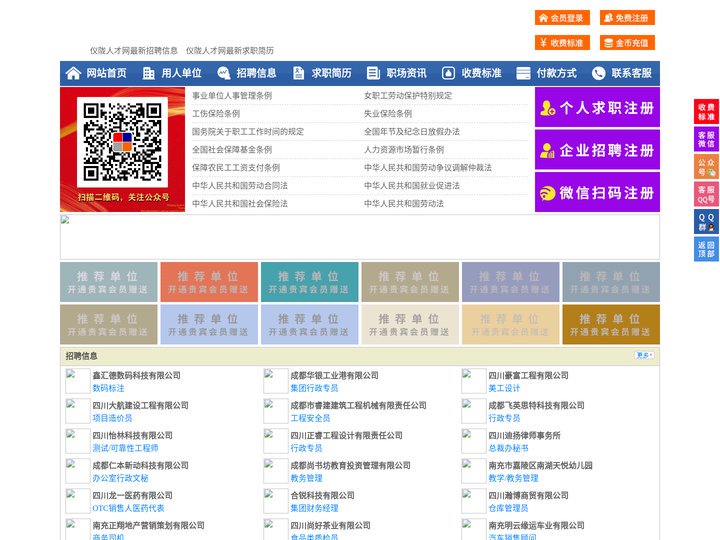Click the 免费注册 register button
720x540 pixels.
627,18
